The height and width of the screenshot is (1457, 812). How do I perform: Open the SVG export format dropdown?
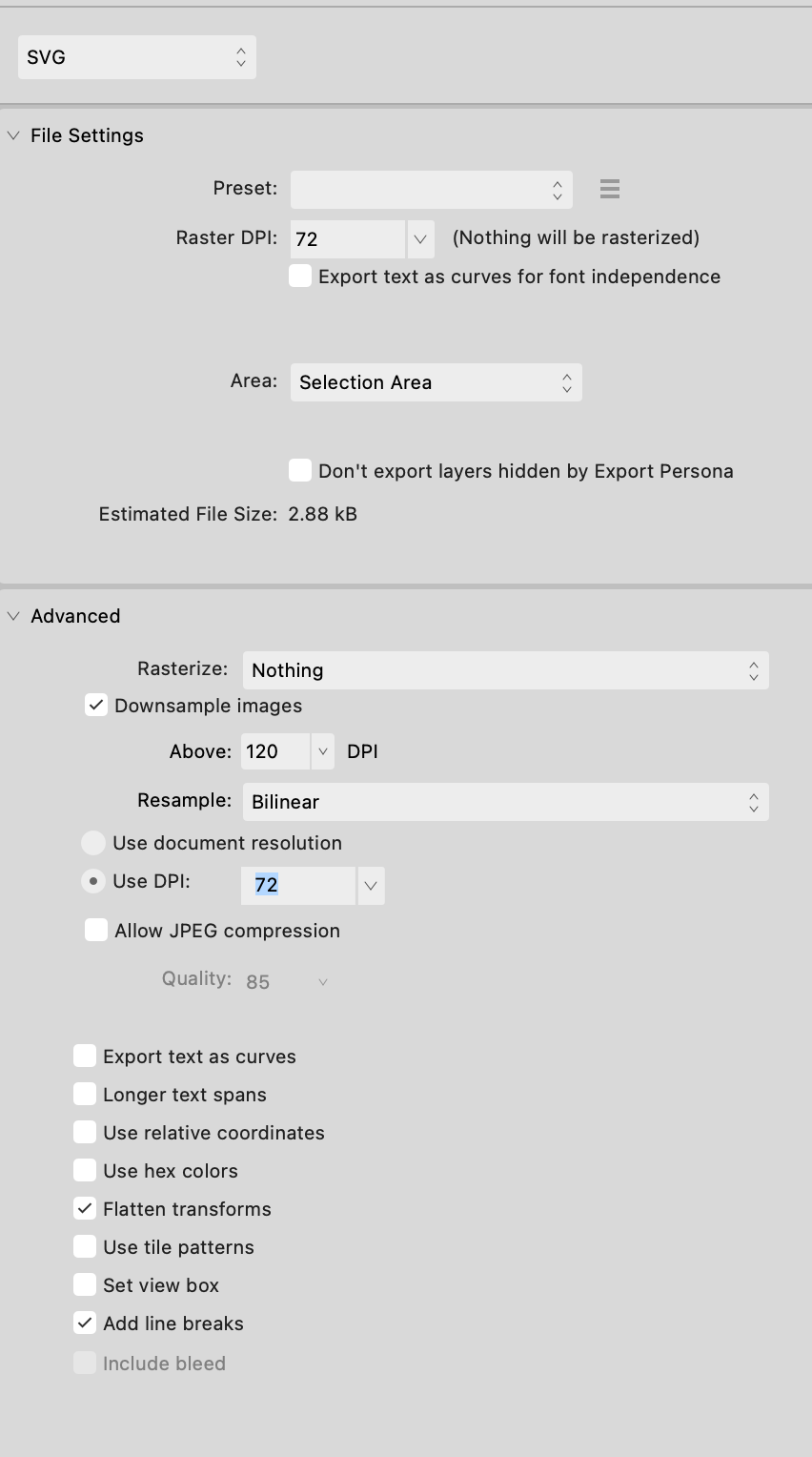(137, 57)
